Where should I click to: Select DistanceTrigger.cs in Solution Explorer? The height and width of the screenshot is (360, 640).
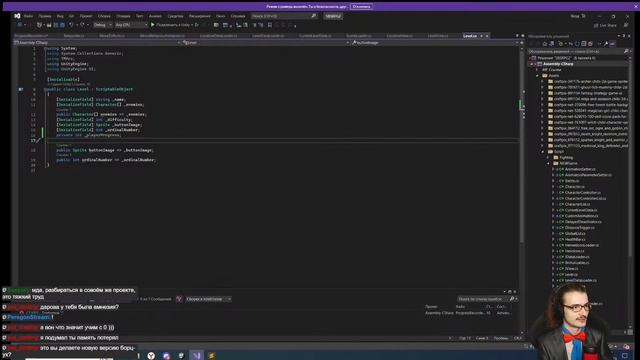[580, 228]
